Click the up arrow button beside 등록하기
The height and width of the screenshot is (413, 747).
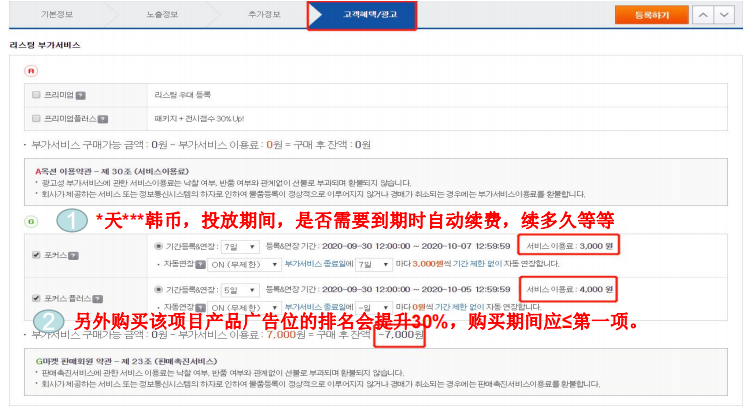[703, 15]
